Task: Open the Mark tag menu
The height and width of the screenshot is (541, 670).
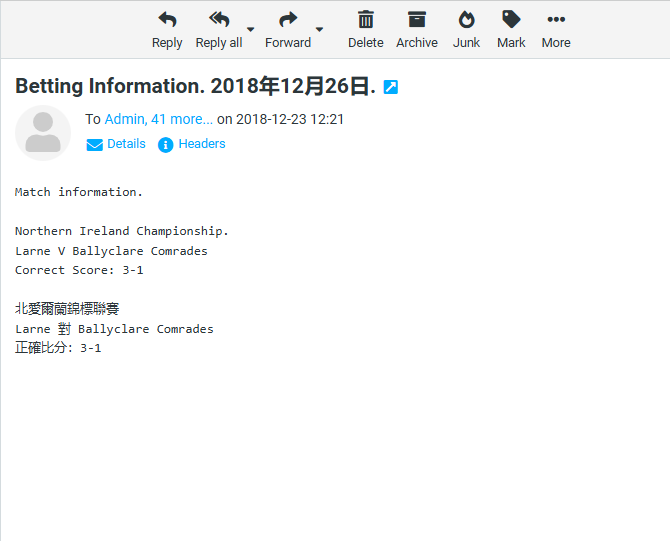Action: click(511, 29)
